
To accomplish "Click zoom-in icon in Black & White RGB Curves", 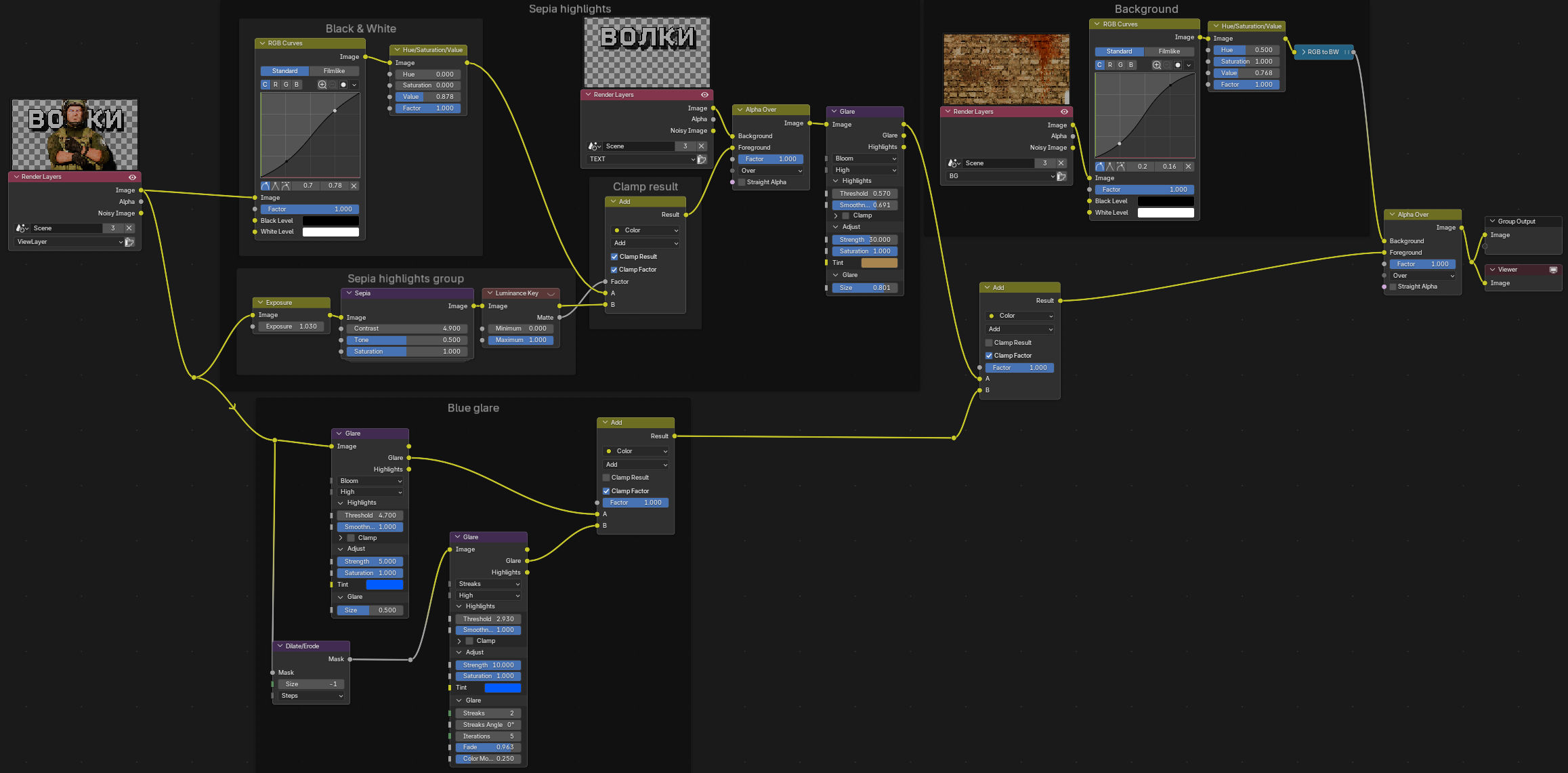I will [322, 85].
